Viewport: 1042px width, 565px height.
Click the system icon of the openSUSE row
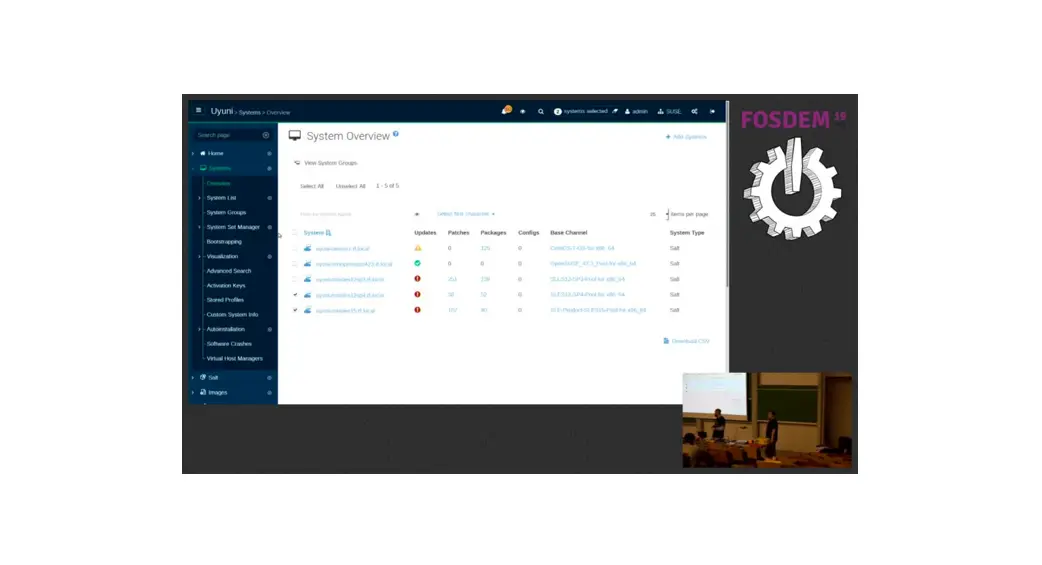point(308,264)
